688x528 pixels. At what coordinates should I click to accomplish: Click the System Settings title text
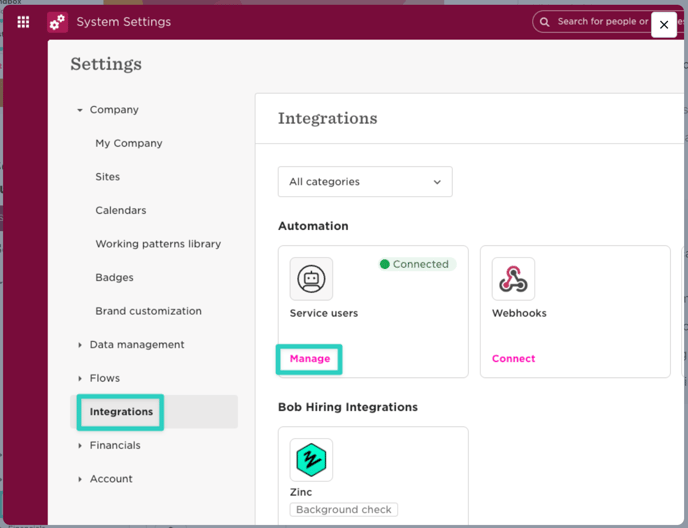pyautogui.click(x=124, y=22)
